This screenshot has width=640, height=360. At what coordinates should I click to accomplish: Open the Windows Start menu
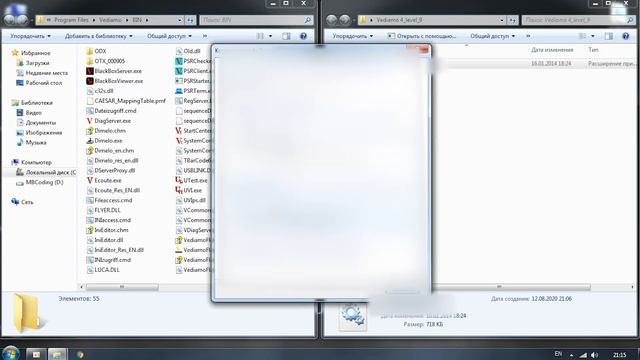tap(11, 353)
